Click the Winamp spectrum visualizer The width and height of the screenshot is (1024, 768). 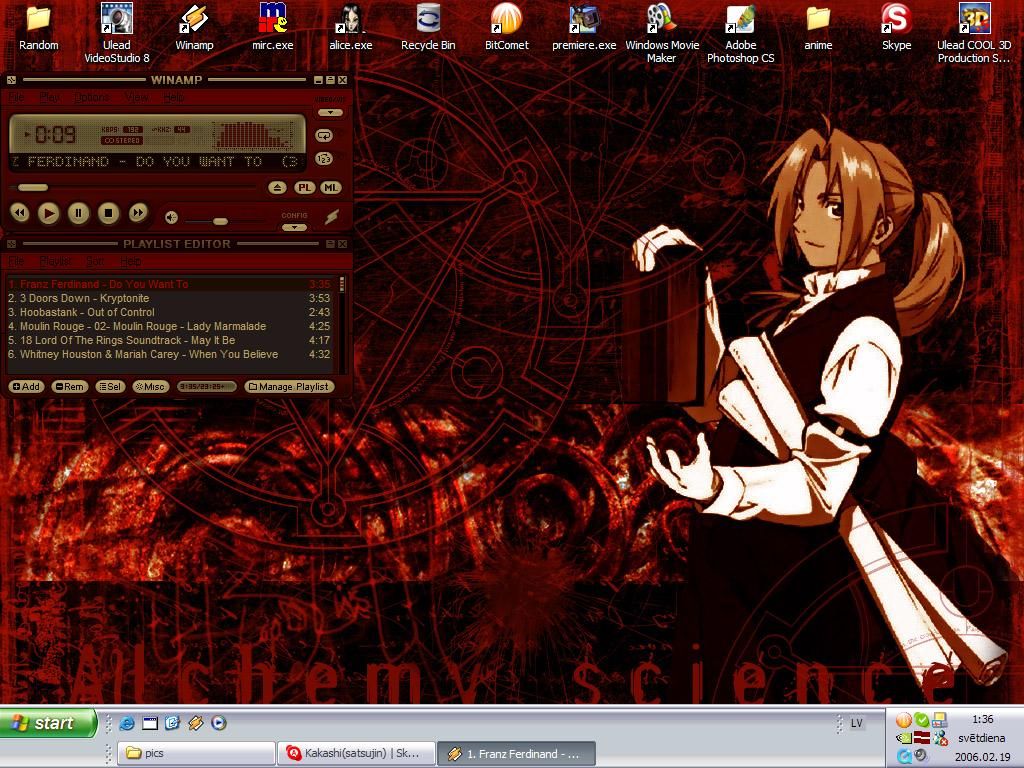[253, 136]
